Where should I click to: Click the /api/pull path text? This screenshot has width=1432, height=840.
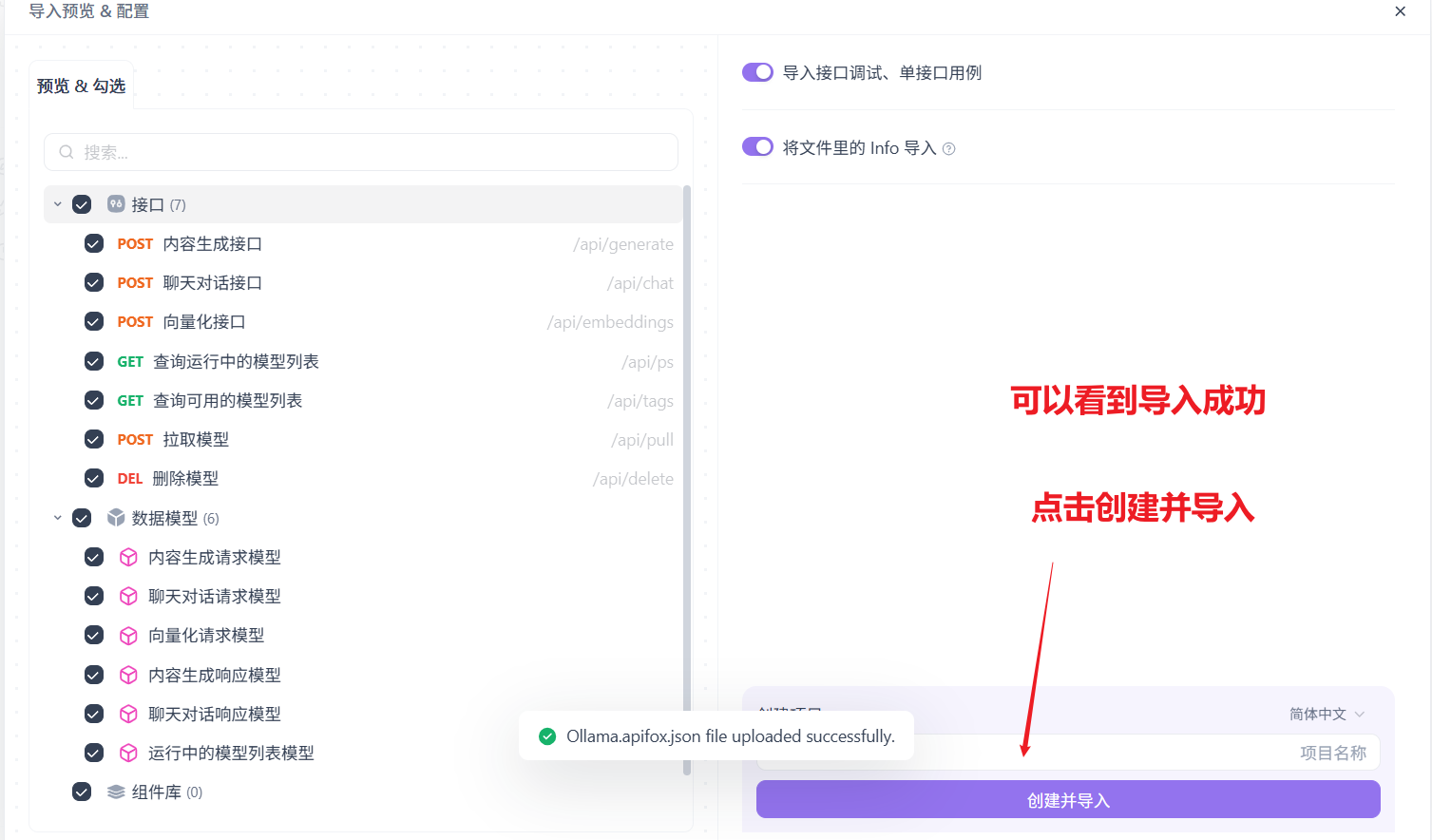(x=642, y=440)
